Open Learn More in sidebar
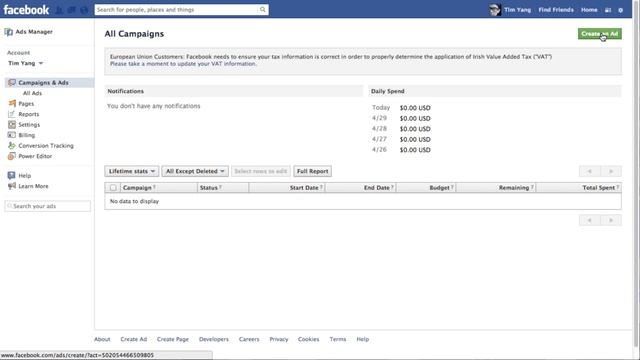The height and width of the screenshot is (360, 640). click(x=33, y=186)
